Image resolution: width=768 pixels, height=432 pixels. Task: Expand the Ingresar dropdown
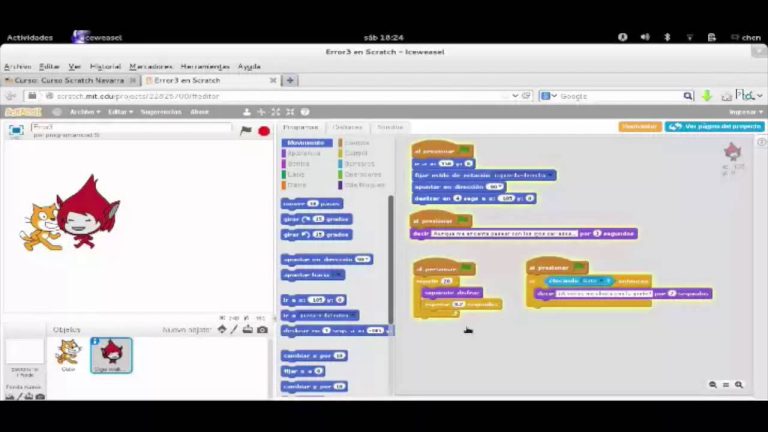point(746,112)
